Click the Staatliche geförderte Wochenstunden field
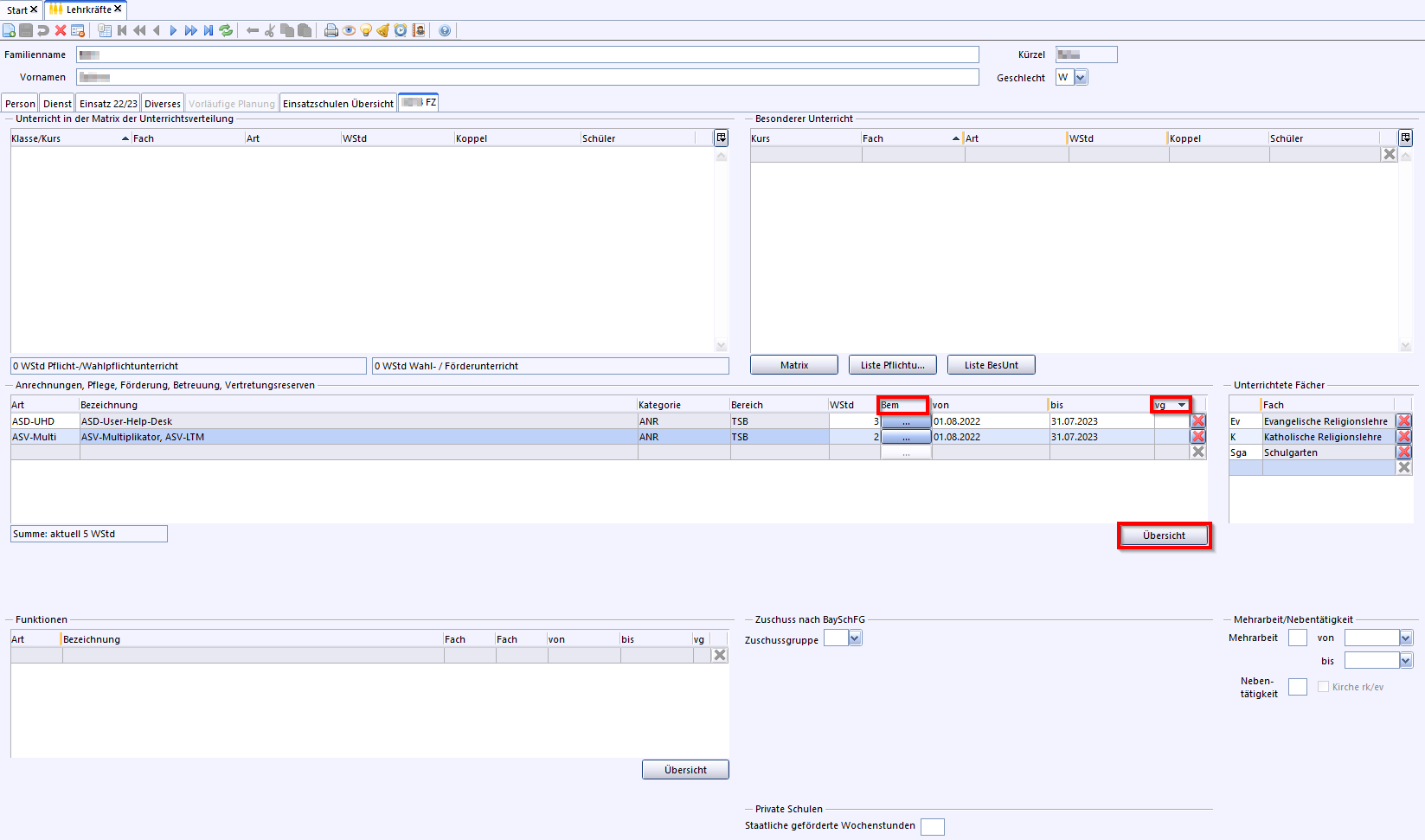This screenshot has height=840, width=1425. point(933,826)
